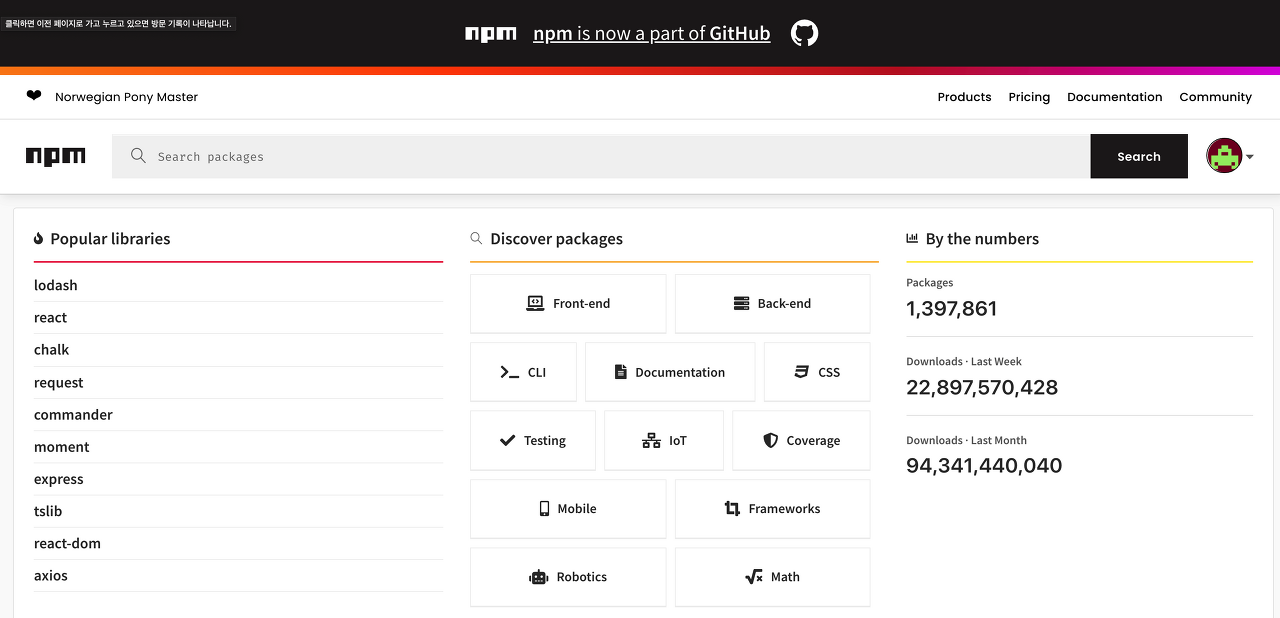The image size is (1280, 618).
Task: Open the moment library link
Action: (x=62, y=446)
